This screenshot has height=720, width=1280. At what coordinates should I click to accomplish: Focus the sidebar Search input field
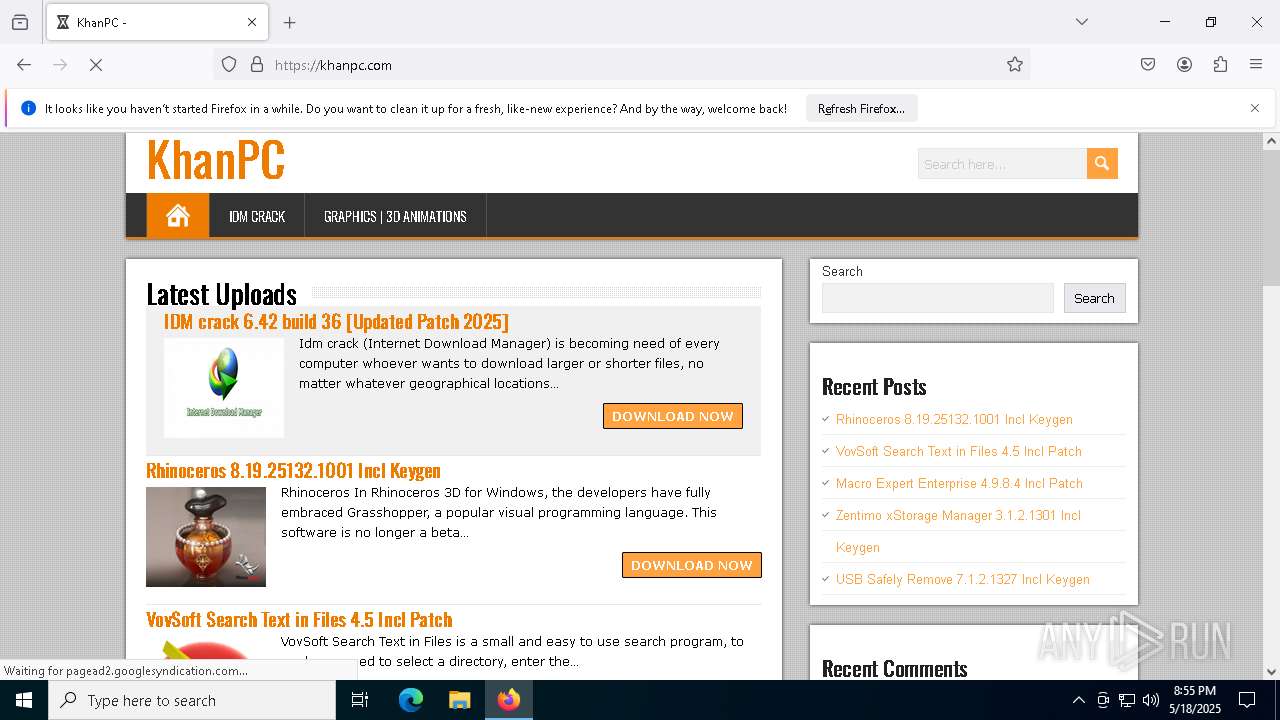(938, 298)
